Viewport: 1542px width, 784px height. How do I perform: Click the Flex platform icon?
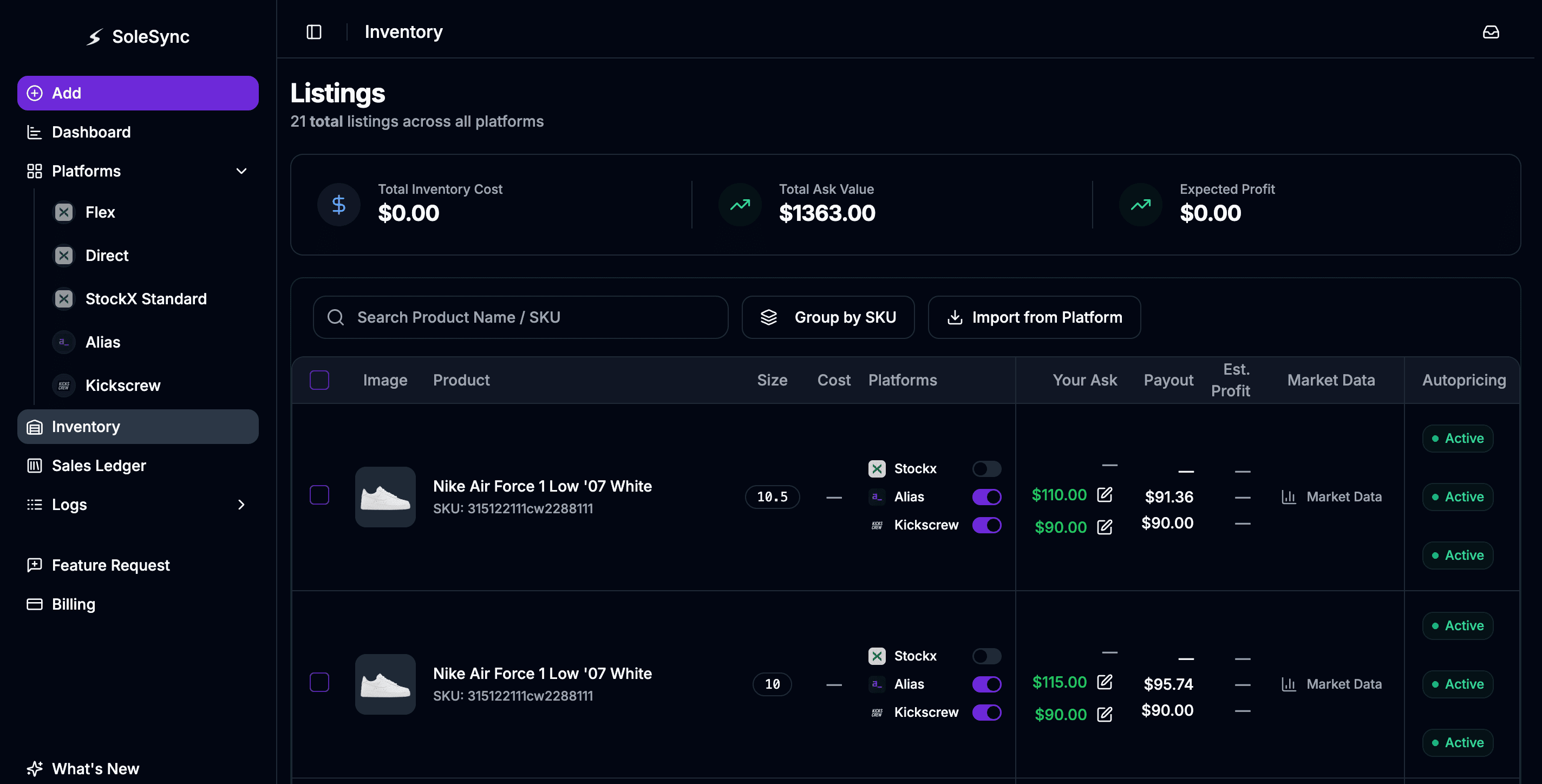tap(64, 212)
